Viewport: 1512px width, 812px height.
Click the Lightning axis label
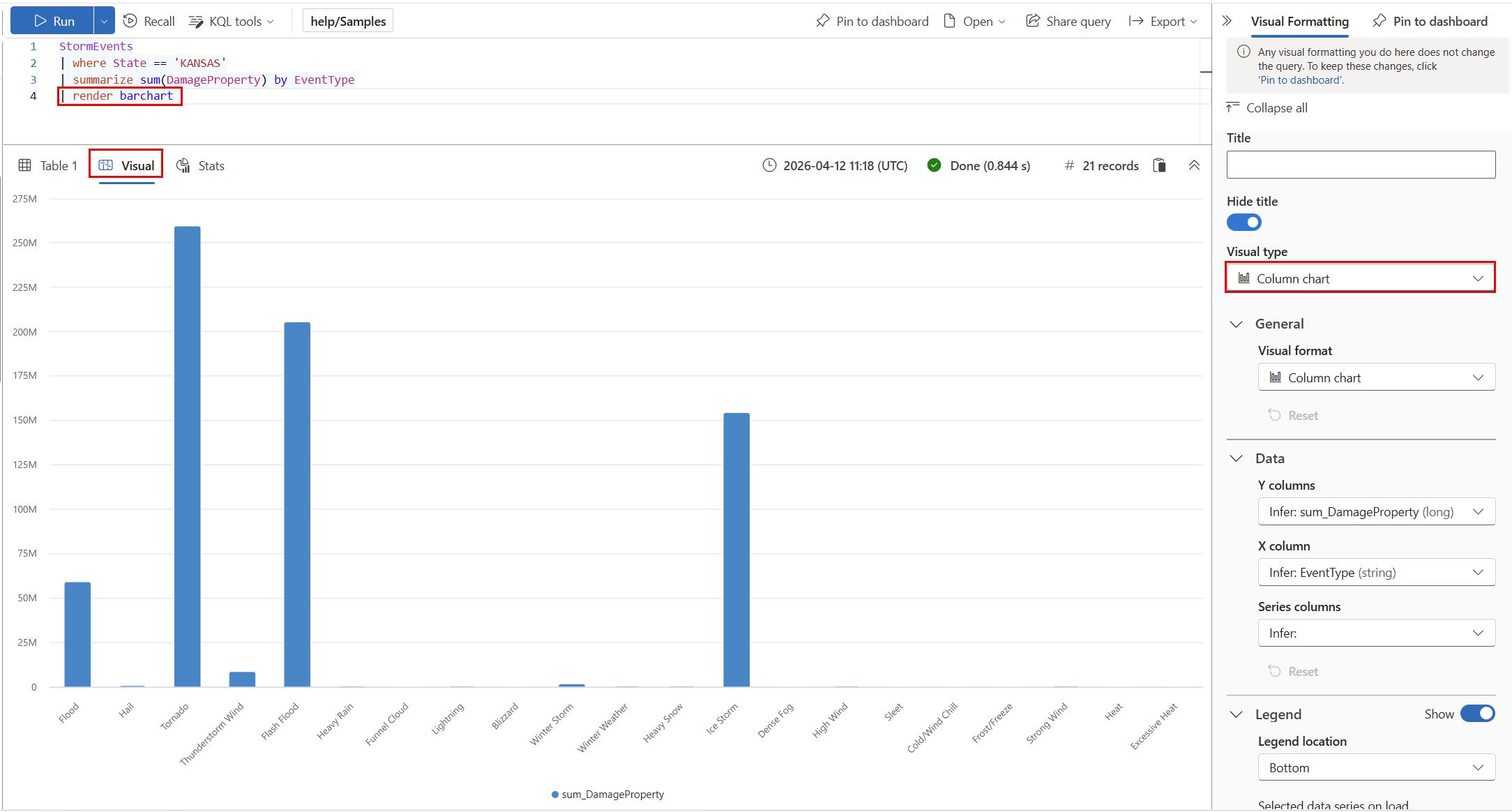(448, 719)
